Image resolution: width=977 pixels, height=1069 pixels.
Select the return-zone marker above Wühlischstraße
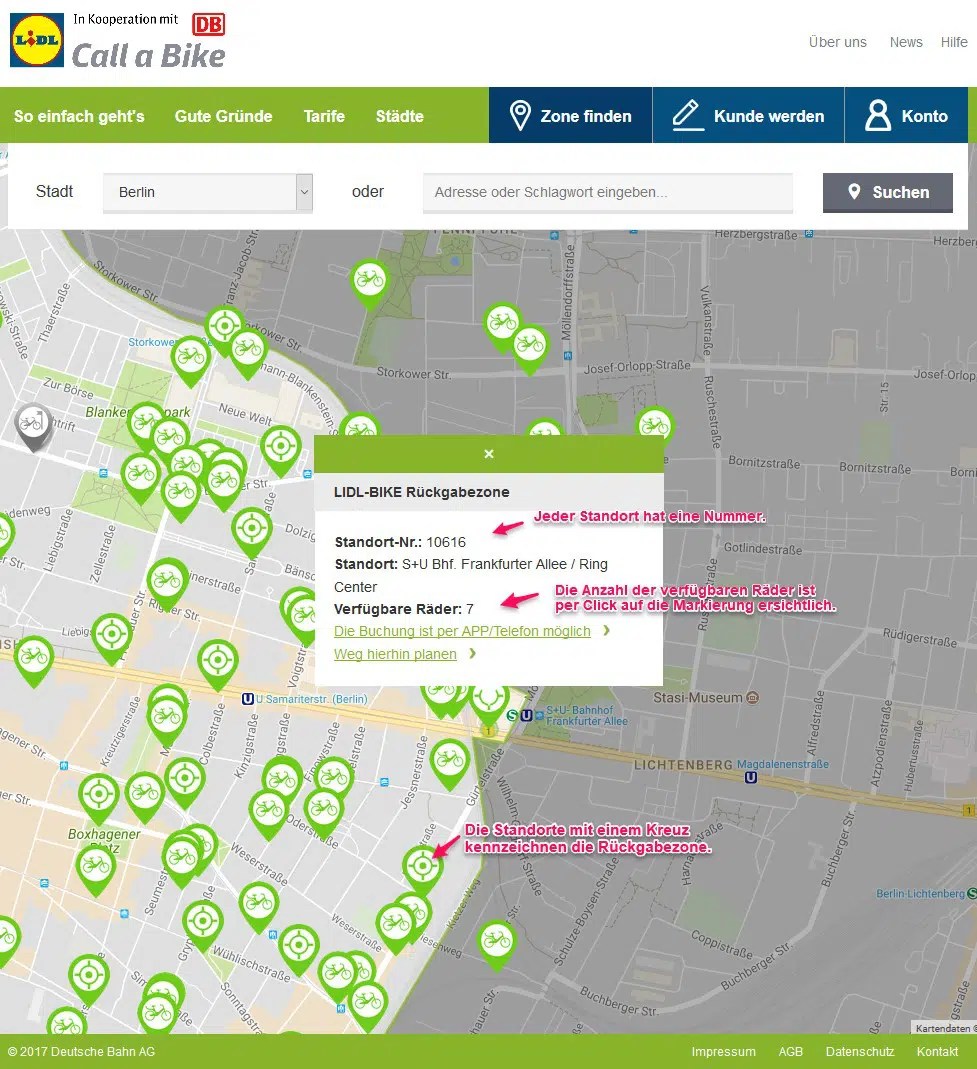298,948
